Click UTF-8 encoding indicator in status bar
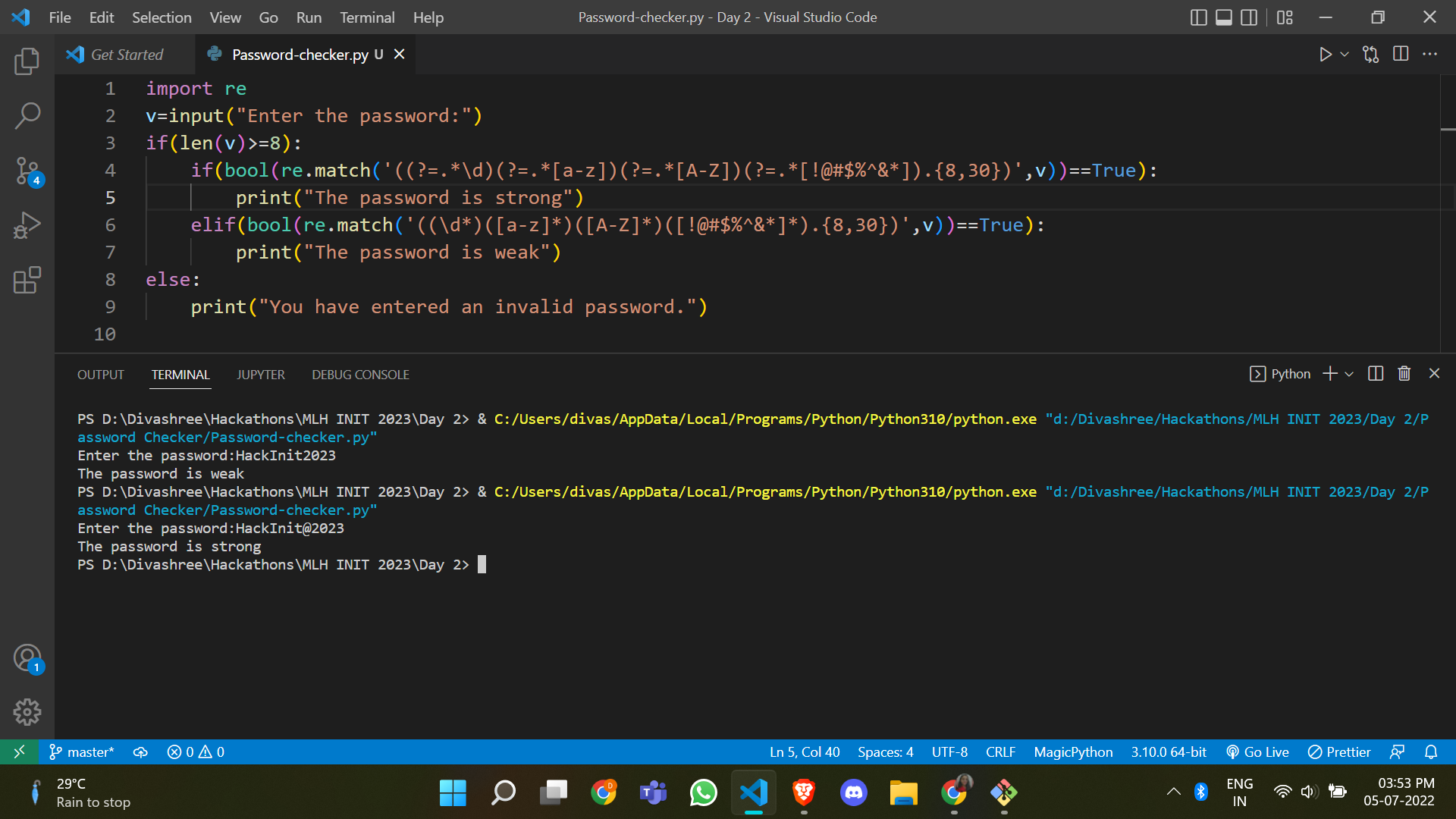1456x819 pixels. (x=949, y=752)
